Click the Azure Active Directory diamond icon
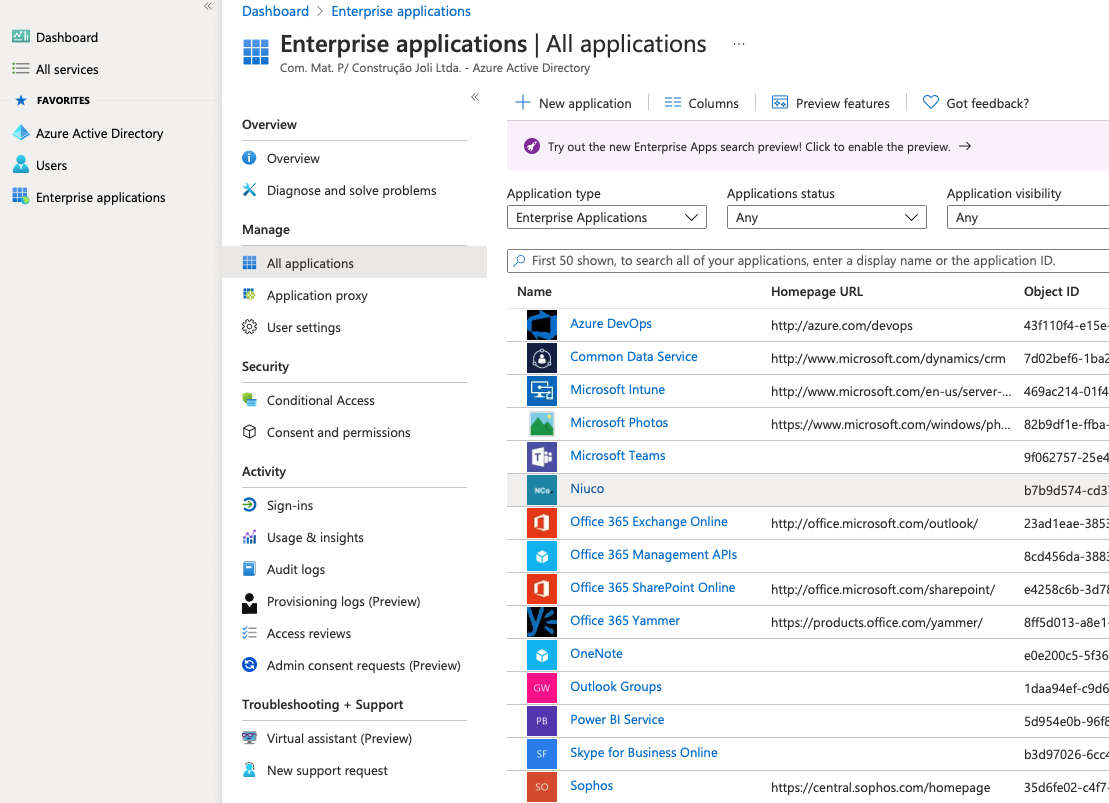Image resolution: width=1109 pixels, height=803 pixels. 21,133
